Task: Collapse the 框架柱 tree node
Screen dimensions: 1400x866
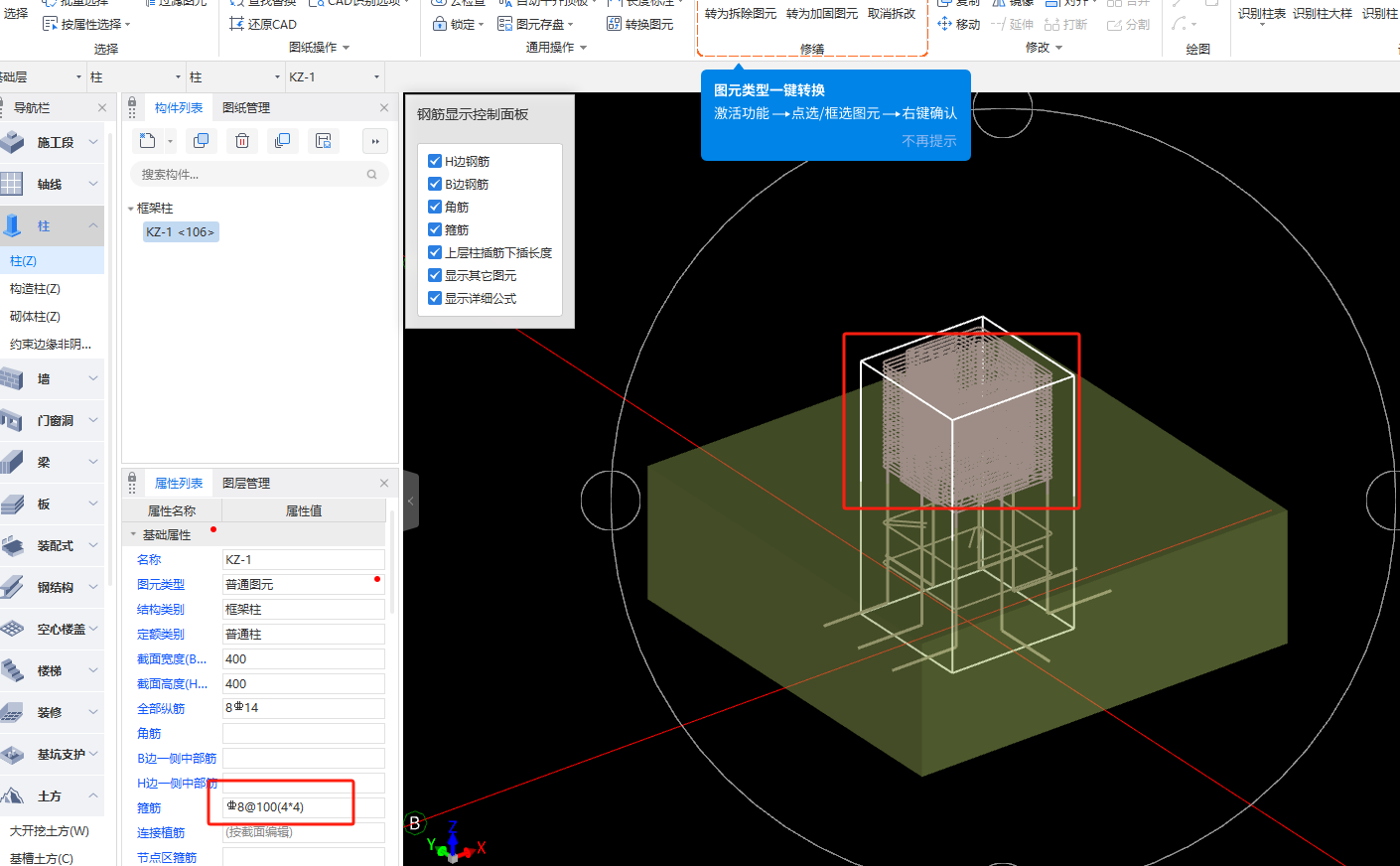Action: click(x=130, y=209)
